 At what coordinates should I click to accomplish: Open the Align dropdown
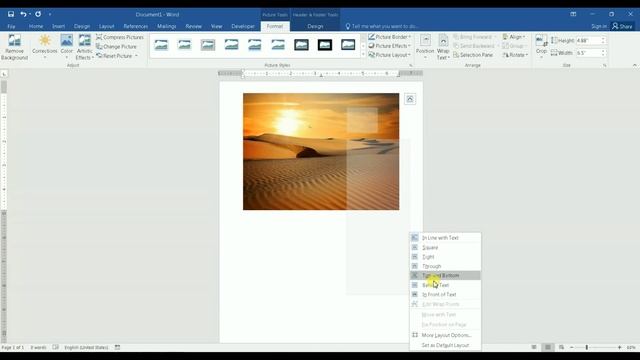pyautogui.click(x=514, y=37)
